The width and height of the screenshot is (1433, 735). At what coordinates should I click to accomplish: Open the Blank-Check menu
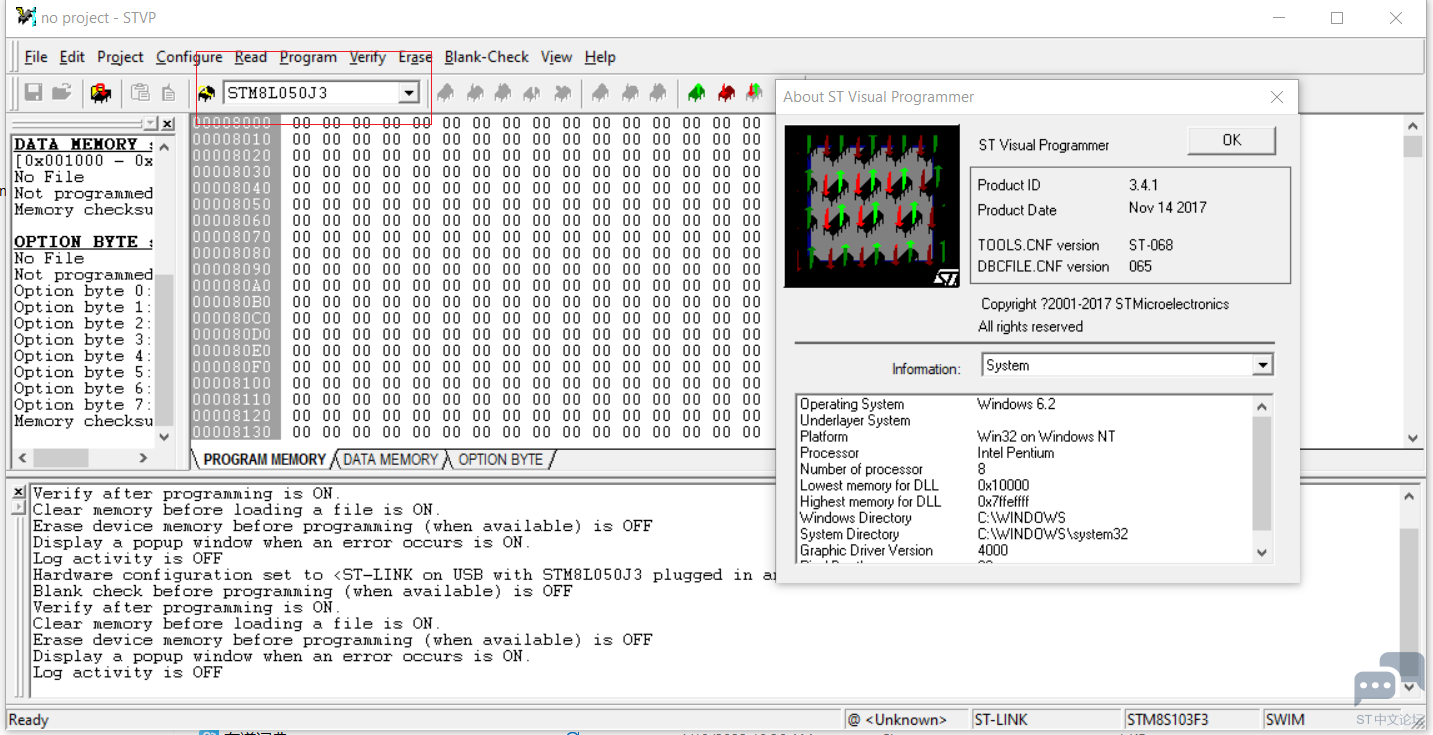pos(487,57)
